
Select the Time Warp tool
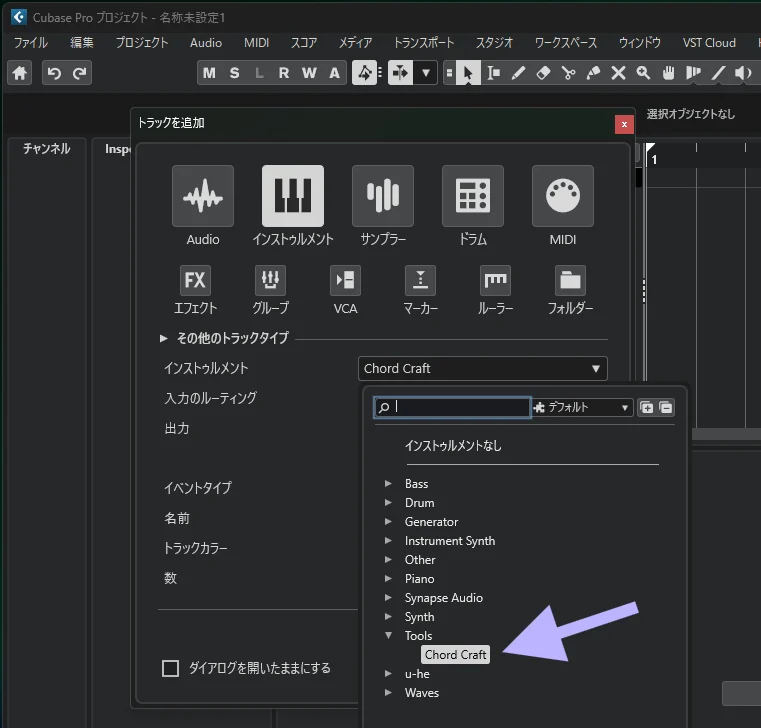tap(693, 73)
